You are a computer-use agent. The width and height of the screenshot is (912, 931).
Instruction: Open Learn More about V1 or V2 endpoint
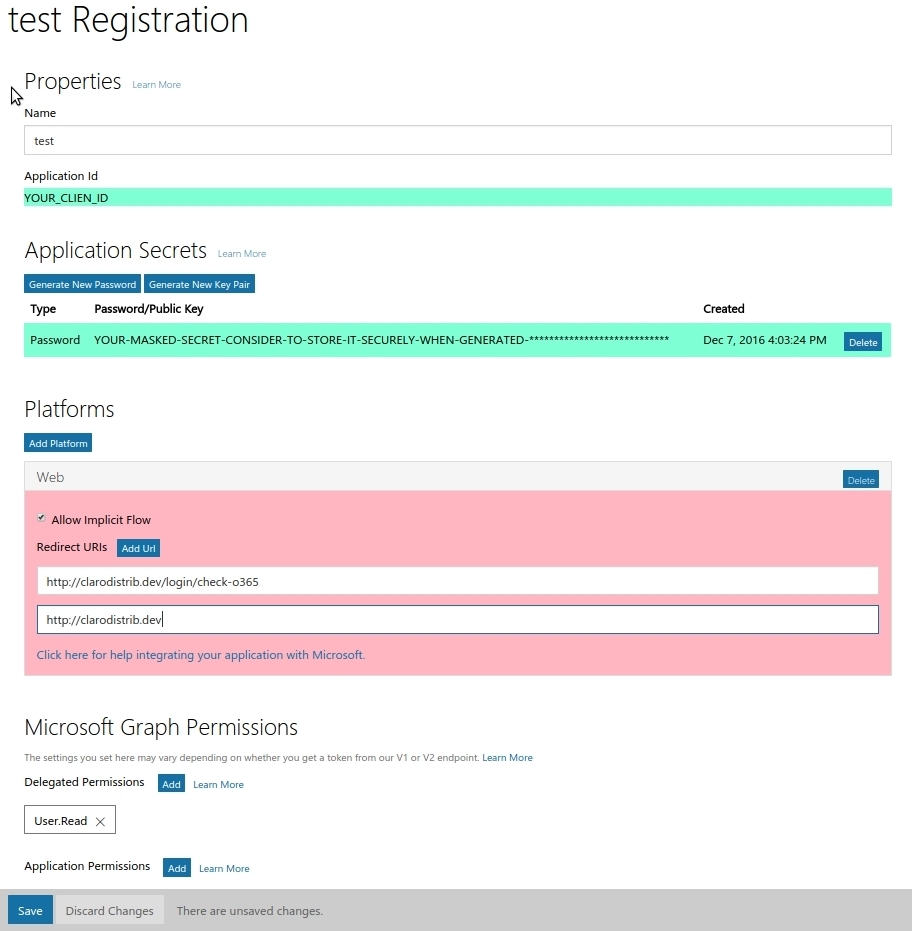point(507,758)
